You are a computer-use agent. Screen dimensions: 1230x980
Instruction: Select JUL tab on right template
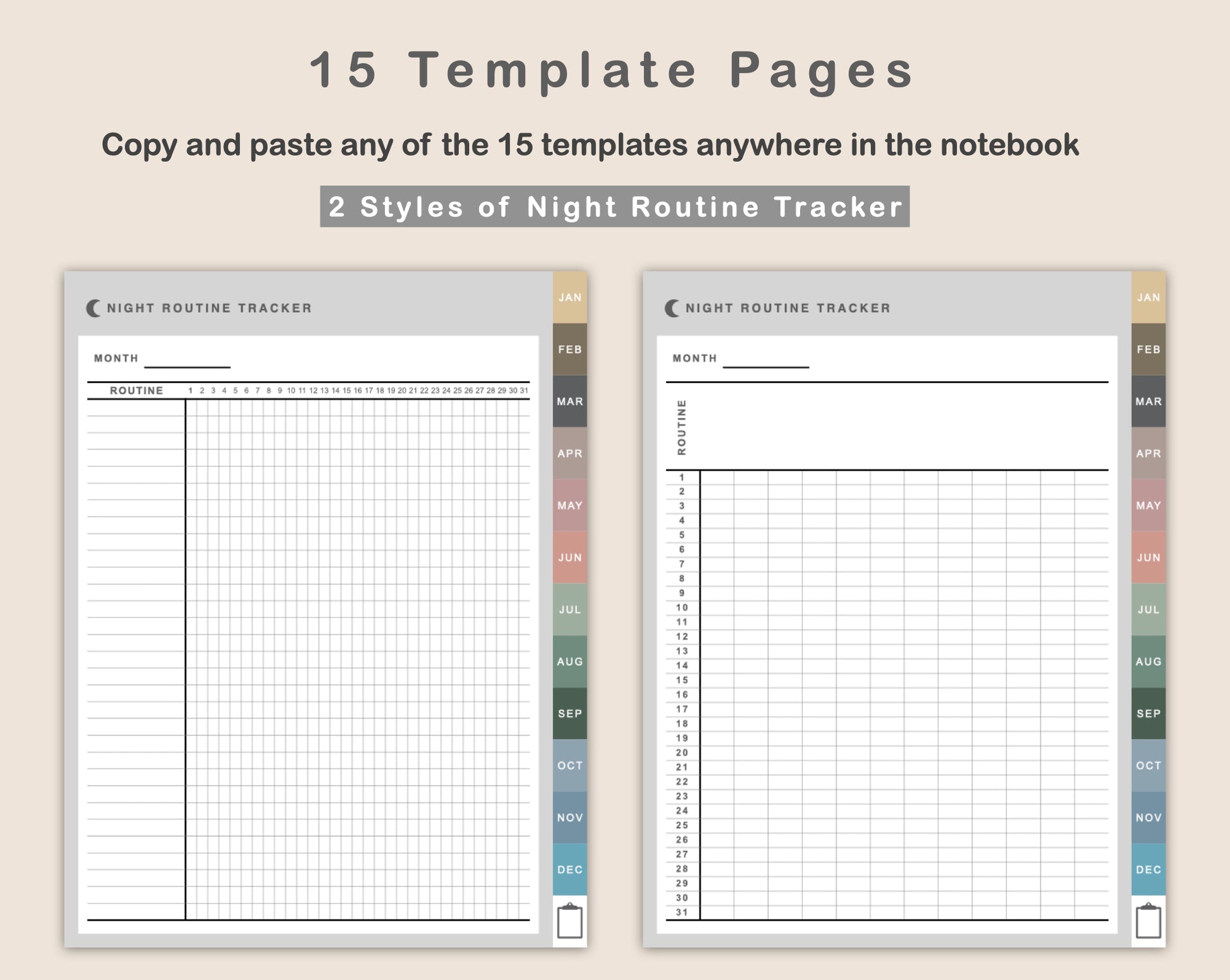[1148, 609]
